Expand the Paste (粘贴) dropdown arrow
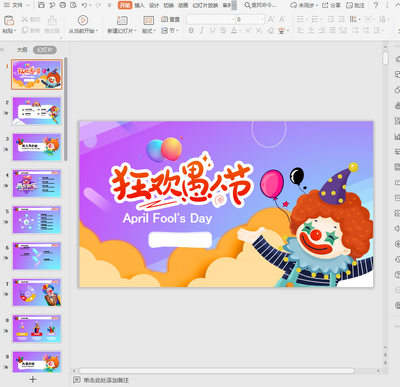This screenshot has height=387, width=400. tap(15, 31)
